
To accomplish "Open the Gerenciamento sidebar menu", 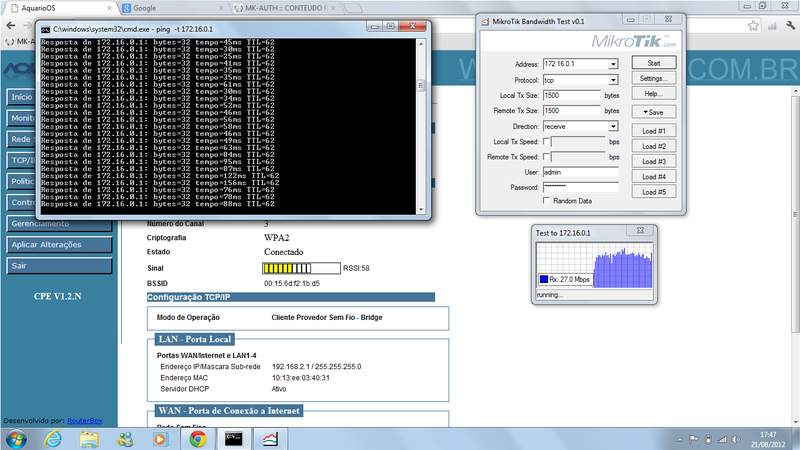I will pyautogui.click(x=59, y=223).
